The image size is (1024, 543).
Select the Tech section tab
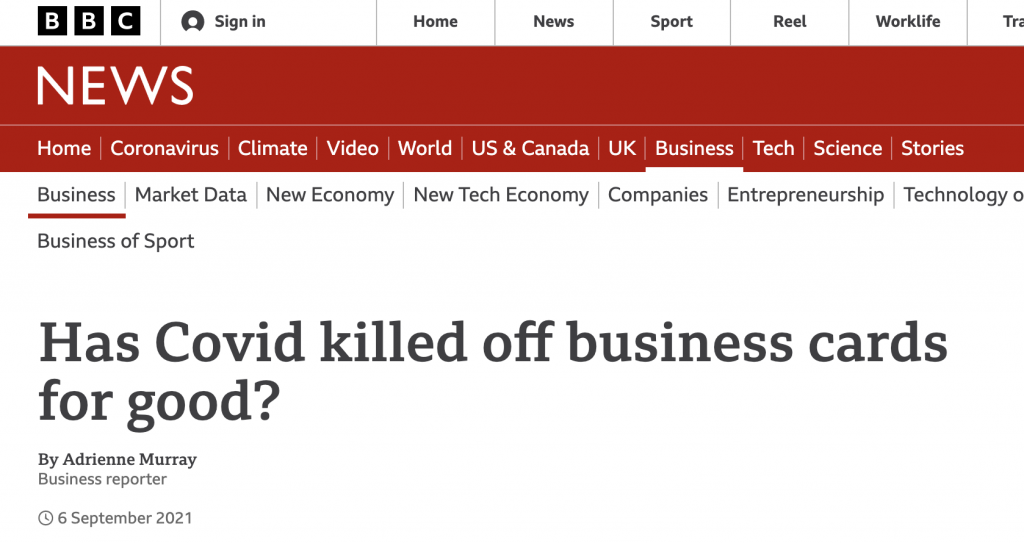(773, 148)
